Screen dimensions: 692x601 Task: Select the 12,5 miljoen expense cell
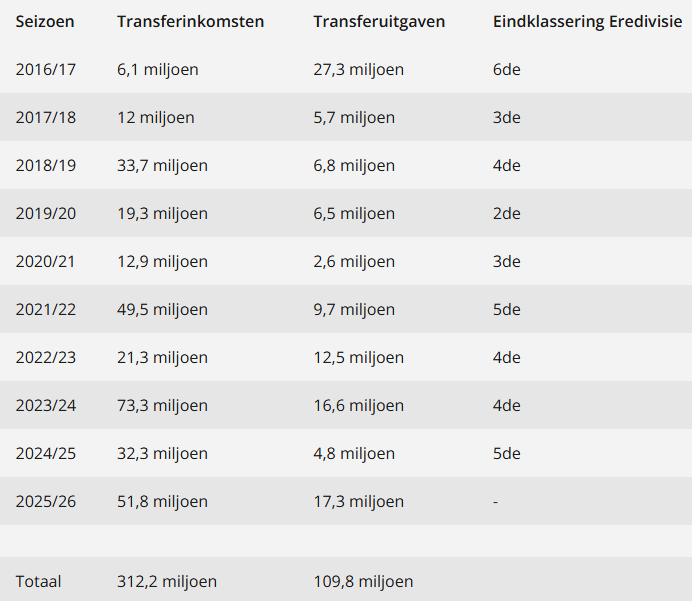click(358, 358)
